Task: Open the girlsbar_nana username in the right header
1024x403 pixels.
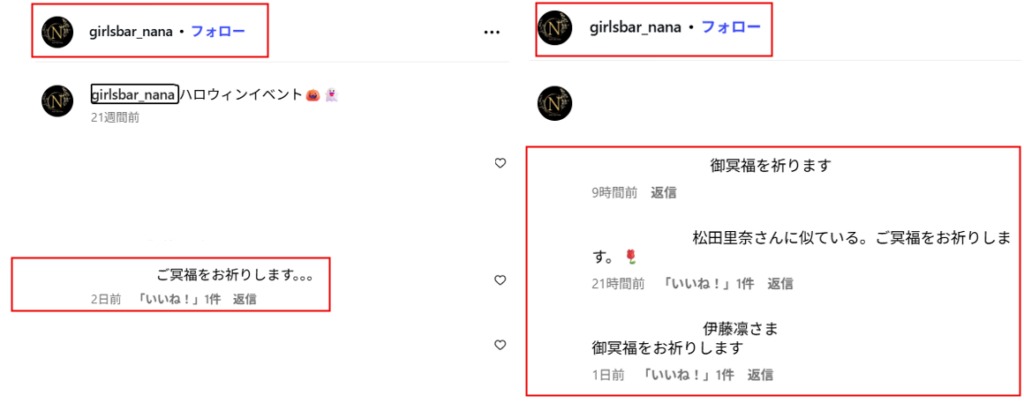Action: [636, 27]
